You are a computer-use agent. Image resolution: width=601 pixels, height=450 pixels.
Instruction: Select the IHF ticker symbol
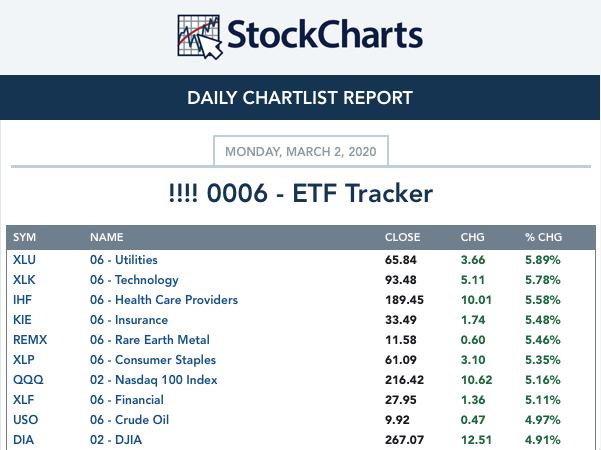(x=22, y=300)
